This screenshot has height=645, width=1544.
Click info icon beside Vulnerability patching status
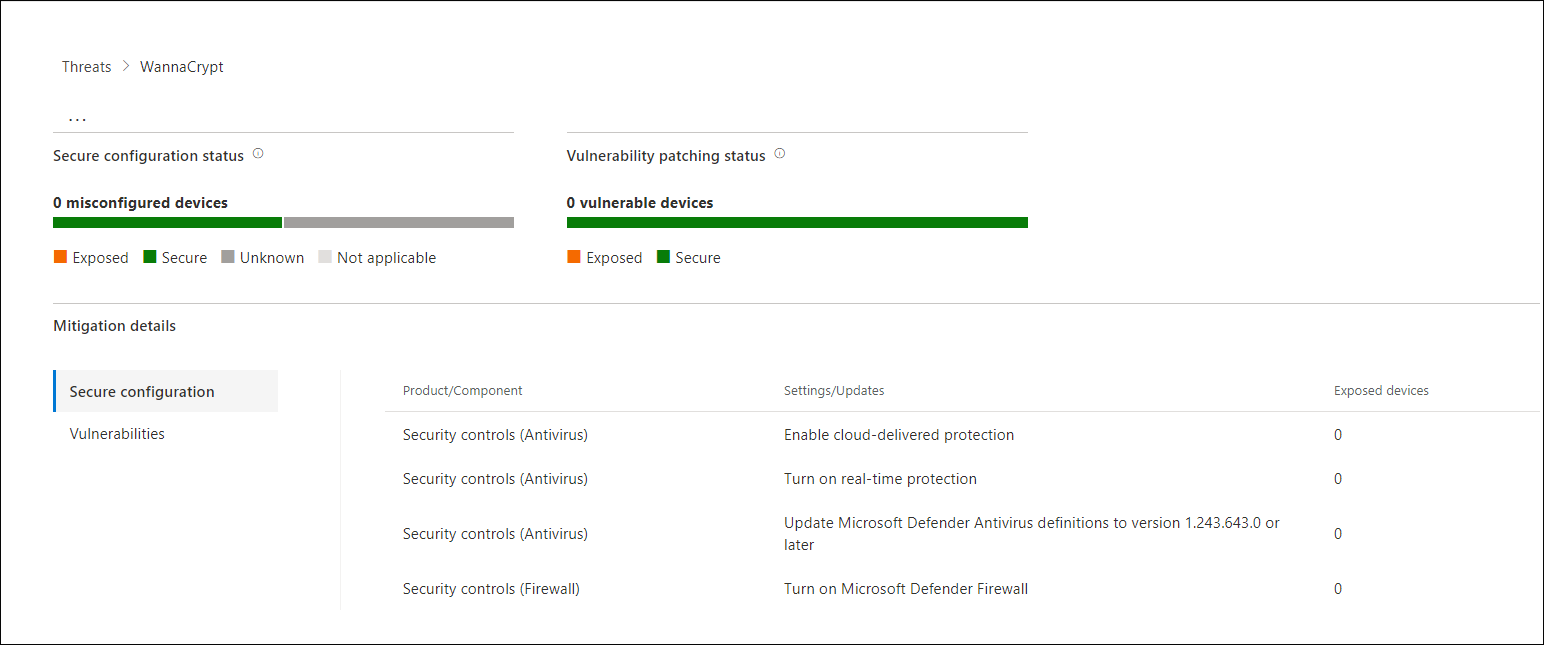click(780, 154)
